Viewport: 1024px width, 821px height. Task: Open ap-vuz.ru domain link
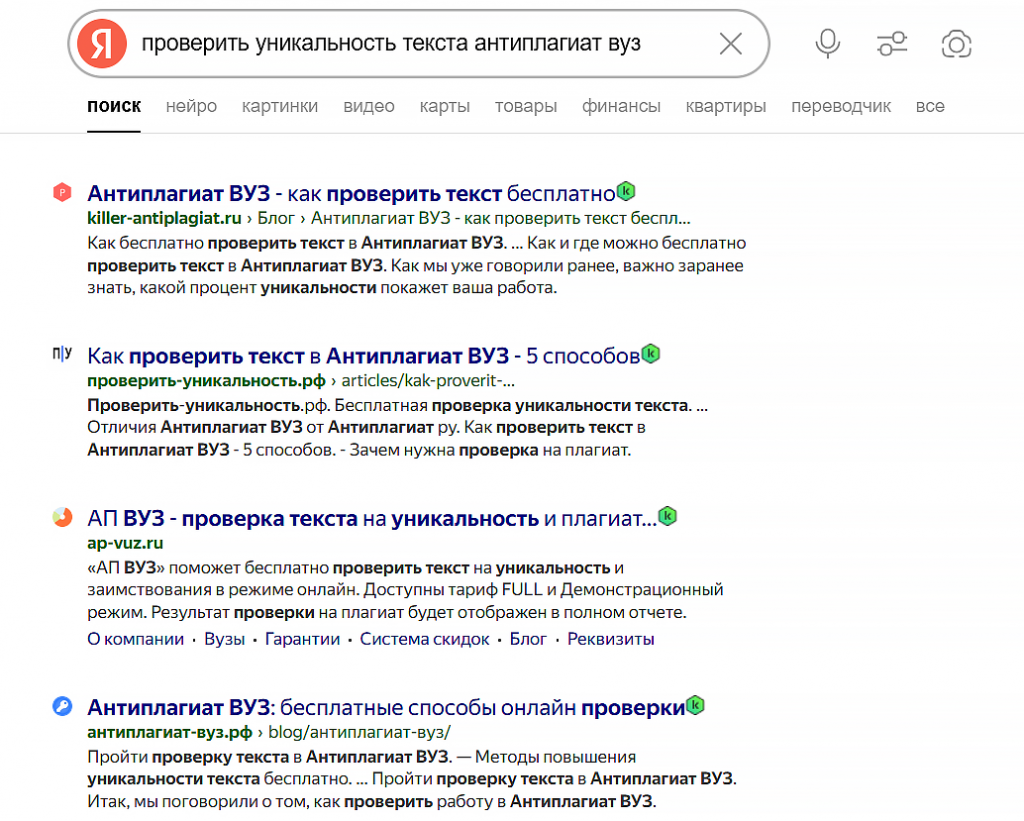click(125, 543)
